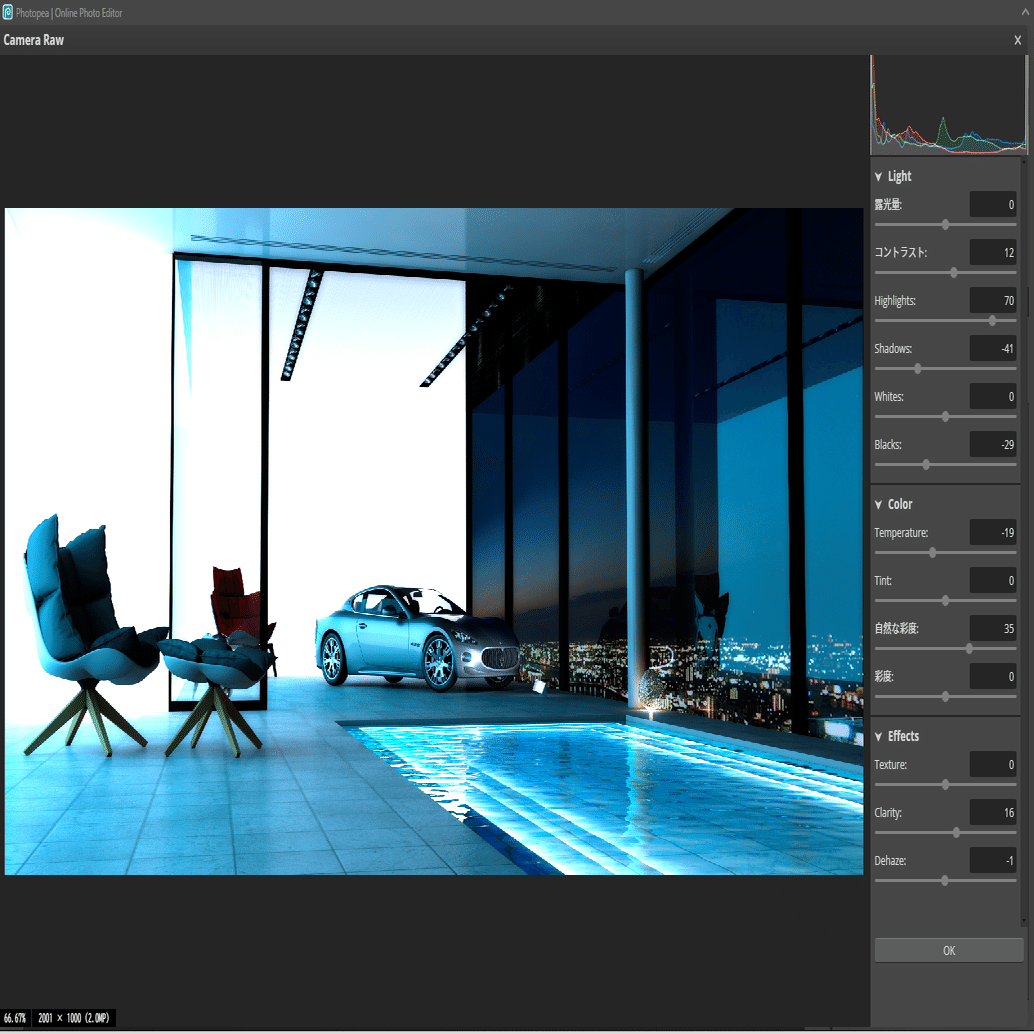Click the Clarity slider handle

(956, 833)
